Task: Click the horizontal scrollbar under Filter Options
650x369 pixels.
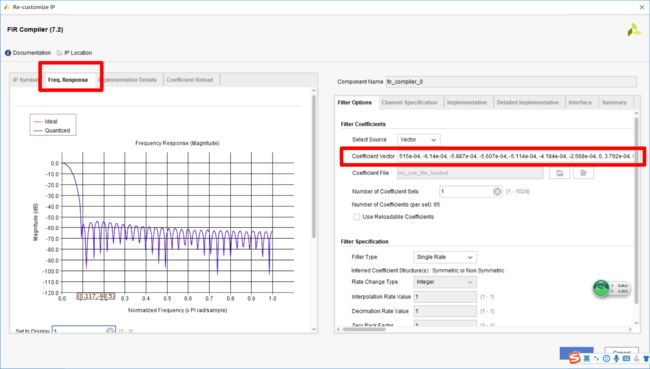Action: pyautogui.click(x=485, y=329)
